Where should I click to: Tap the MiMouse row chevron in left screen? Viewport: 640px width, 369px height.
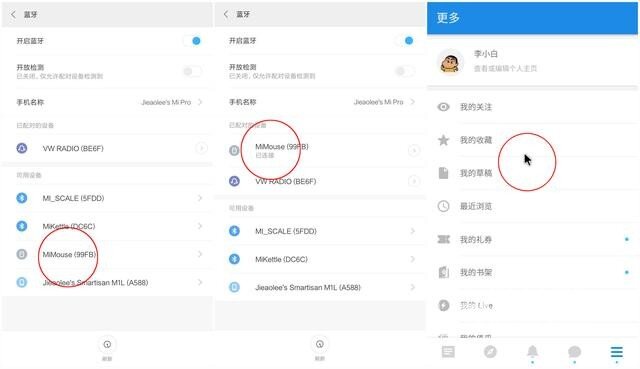click(200, 254)
